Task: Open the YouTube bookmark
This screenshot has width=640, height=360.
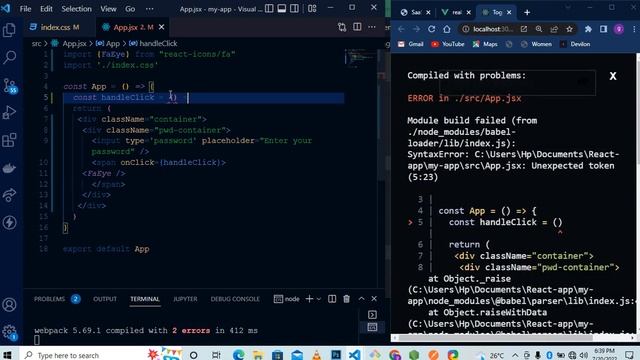Action: click(x=448, y=44)
